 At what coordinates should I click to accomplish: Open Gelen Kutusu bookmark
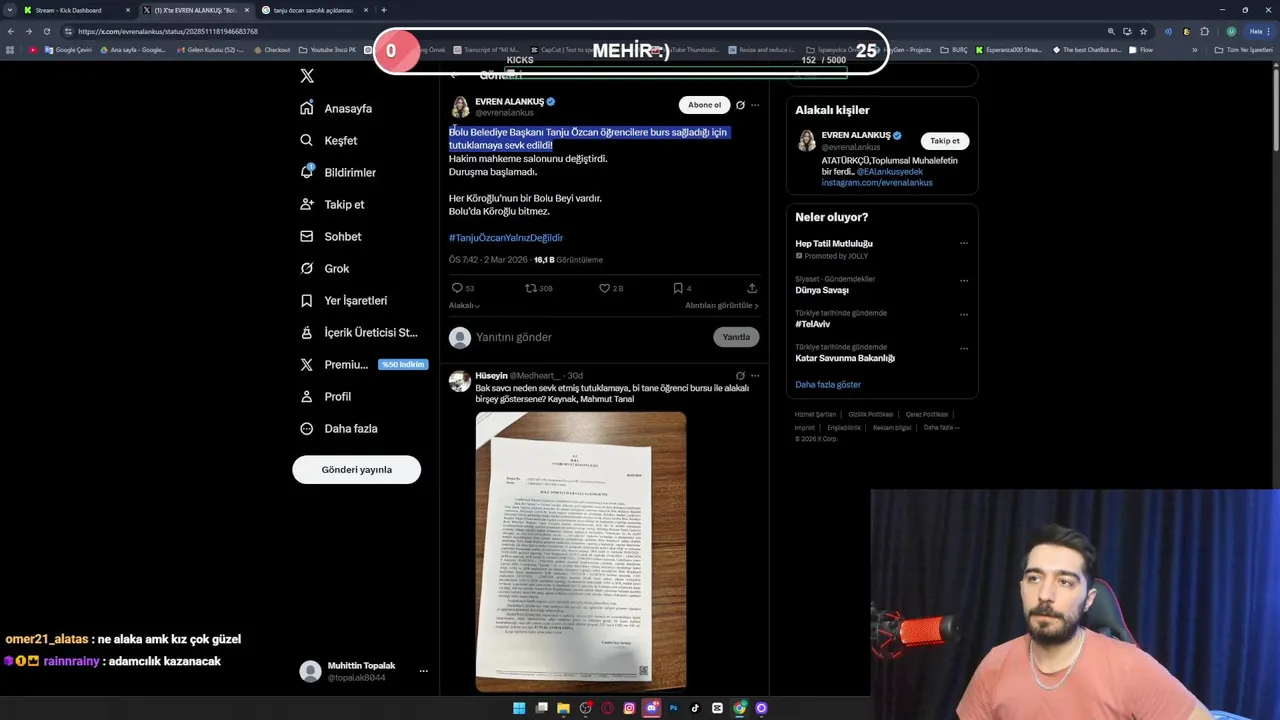click(x=209, y=50)
